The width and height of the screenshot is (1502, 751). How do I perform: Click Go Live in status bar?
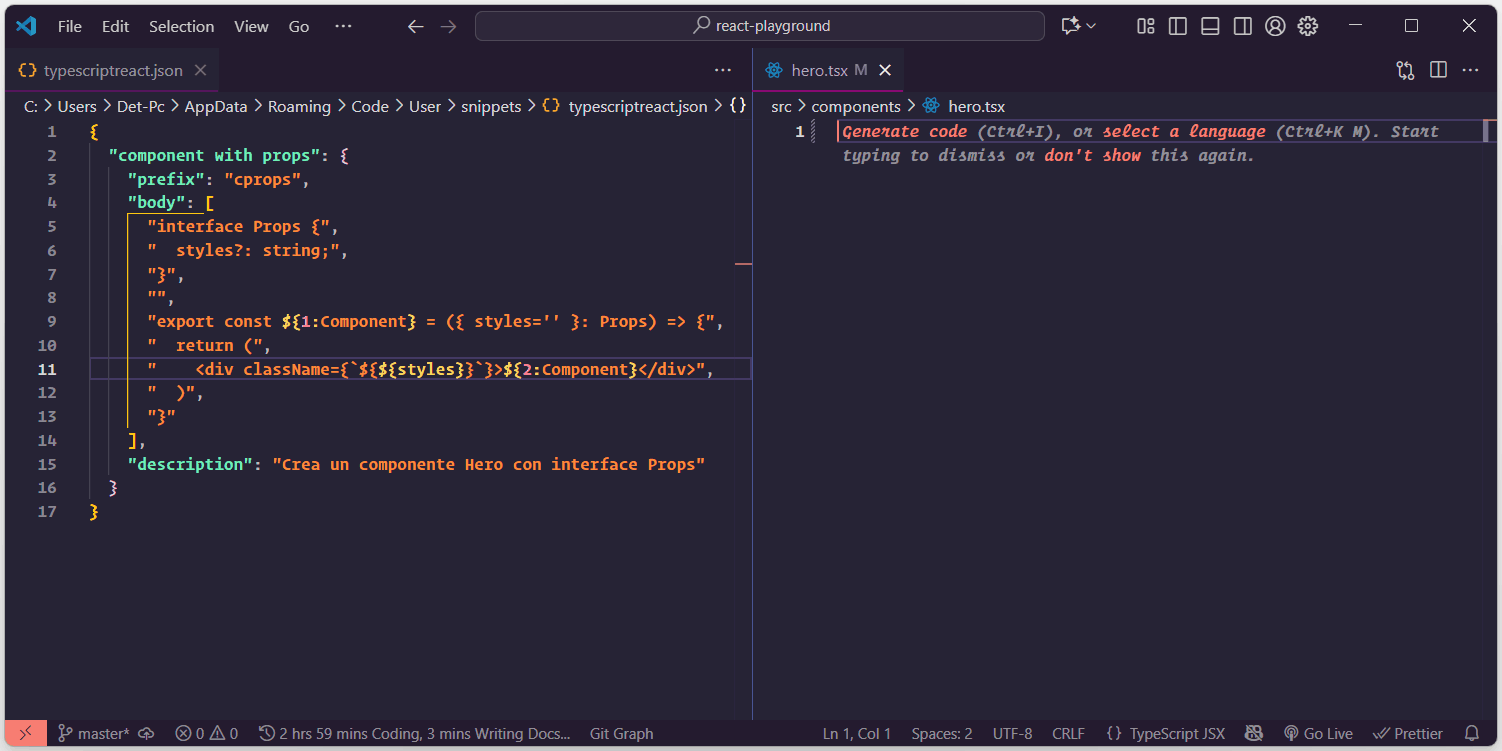click(x=1318, y=734)
